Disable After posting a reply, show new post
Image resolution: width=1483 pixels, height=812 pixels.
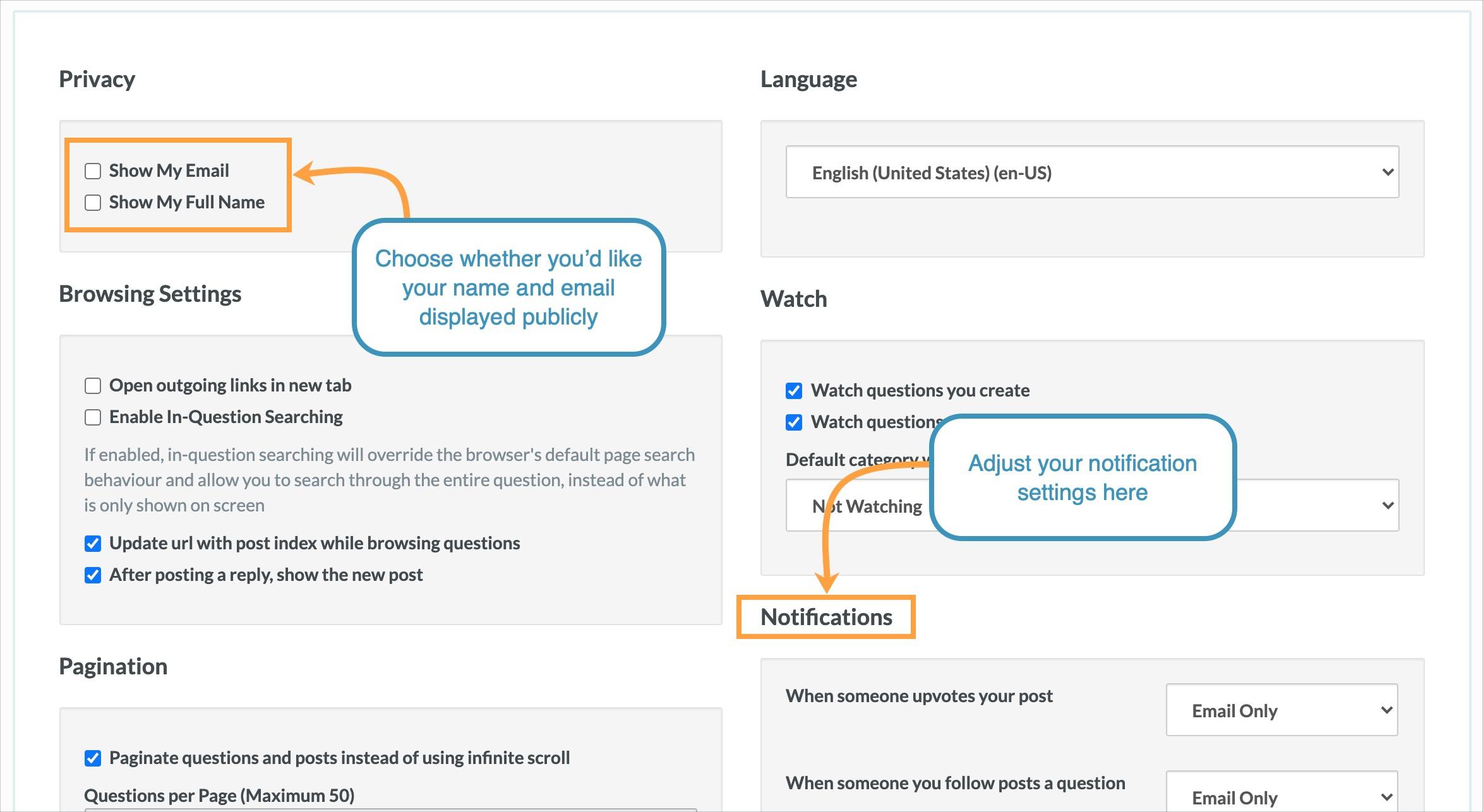pos(93,575)
